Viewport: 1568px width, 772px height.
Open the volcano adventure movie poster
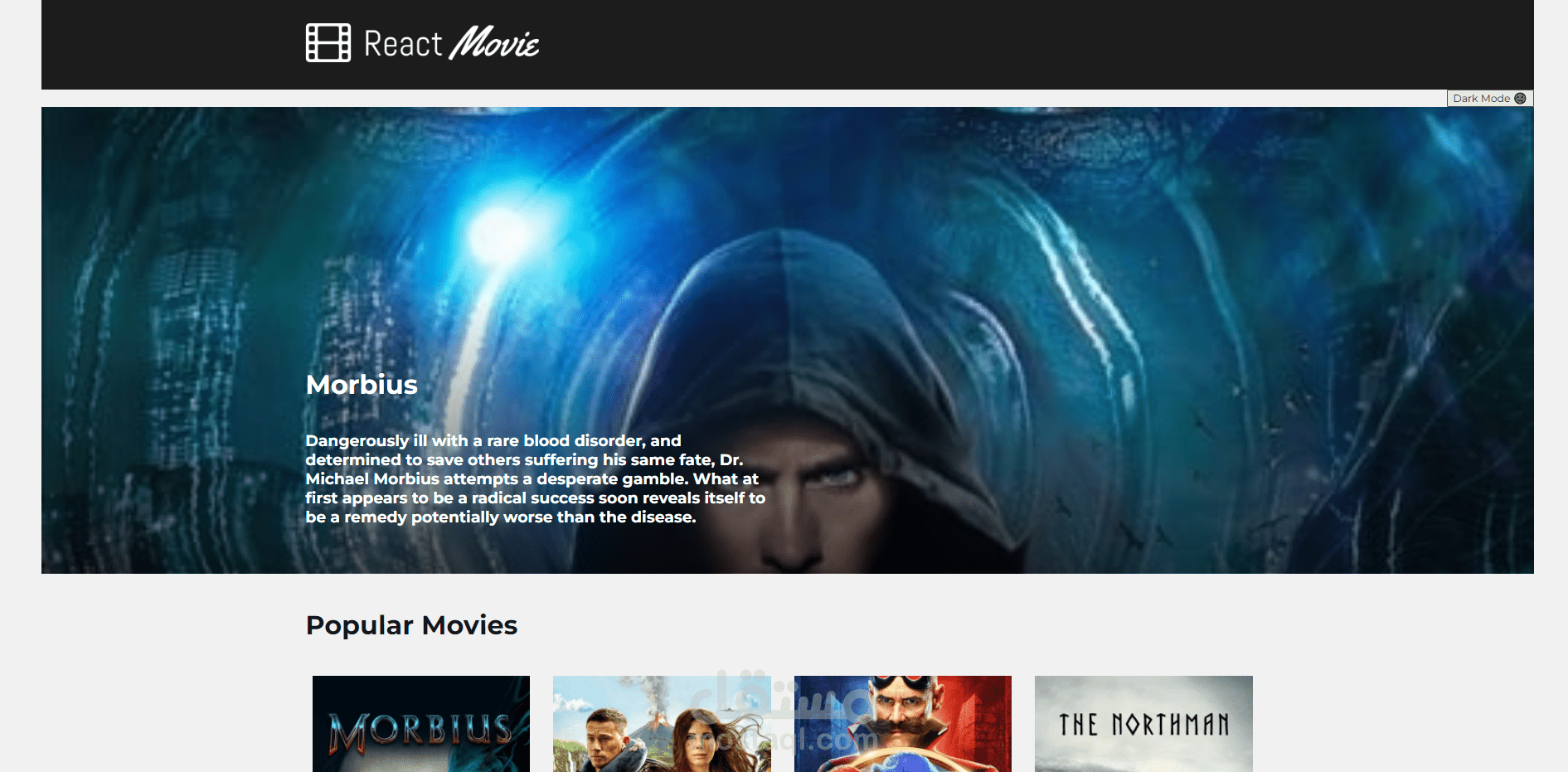pos(662,724)
